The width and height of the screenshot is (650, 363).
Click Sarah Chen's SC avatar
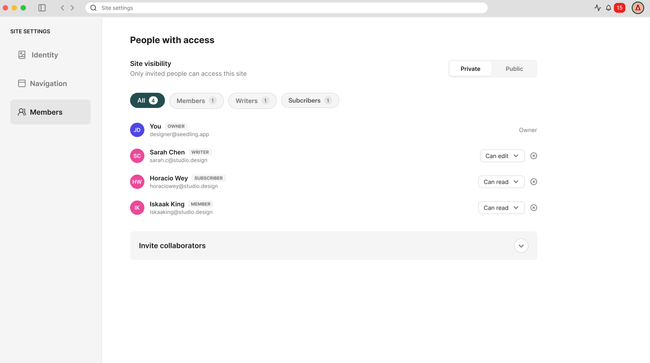(137, 156)
